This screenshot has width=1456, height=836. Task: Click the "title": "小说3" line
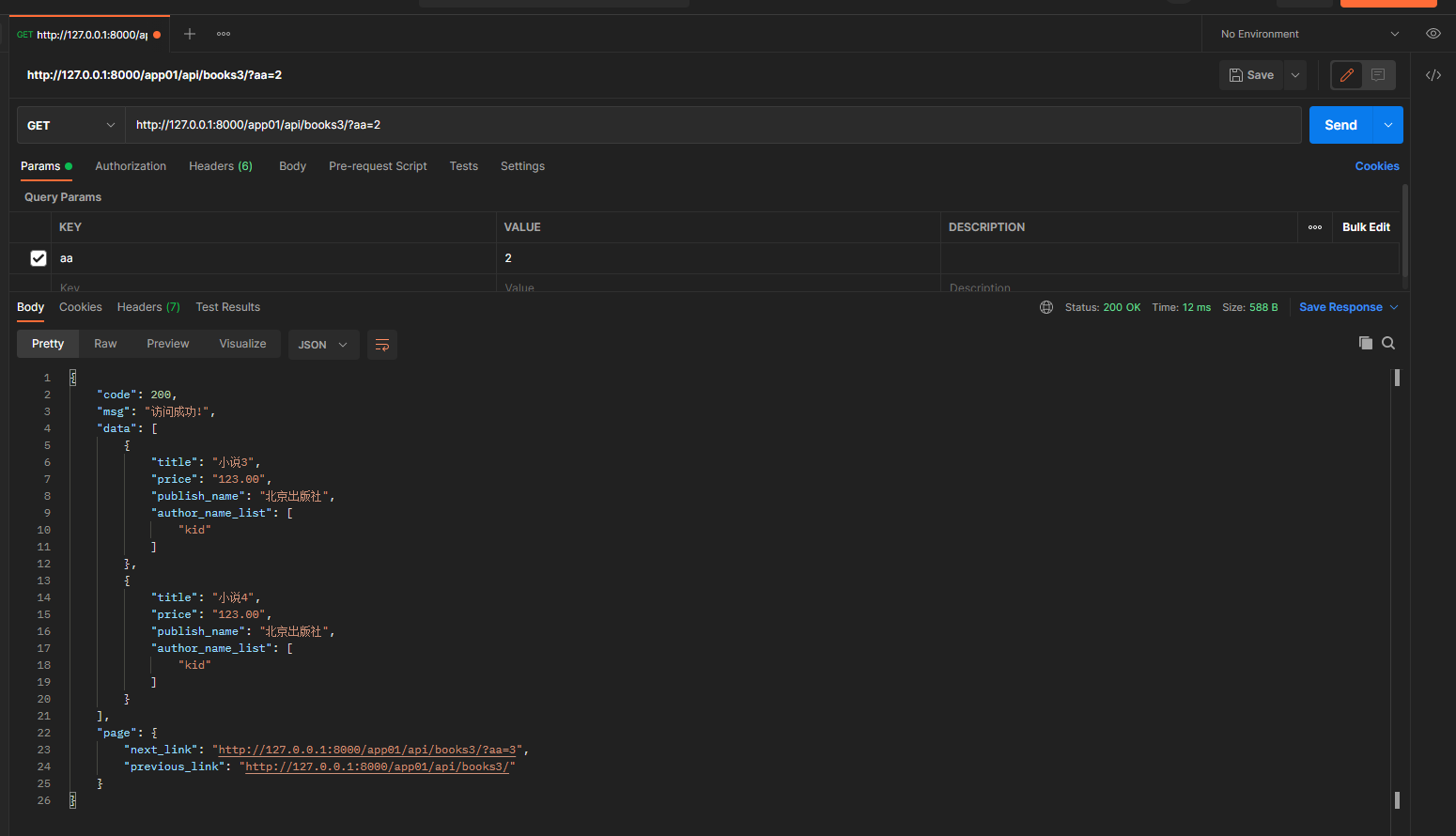click(x=206, y=462)
